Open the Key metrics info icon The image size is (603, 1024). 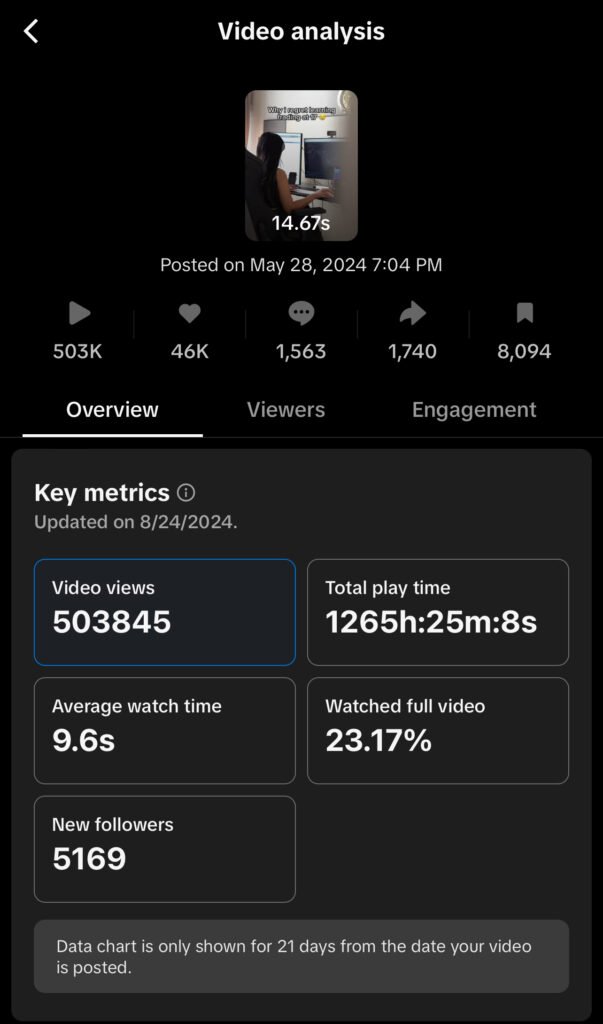coord(186,493)
